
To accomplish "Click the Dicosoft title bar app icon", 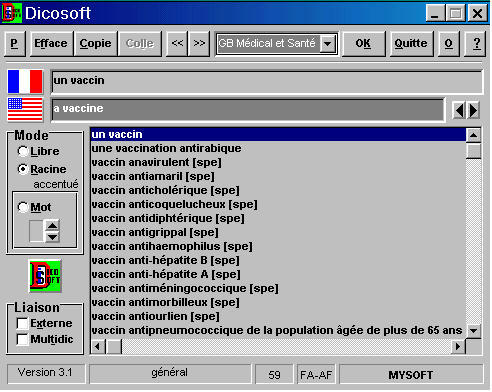I will pyautogui.click(x=12, y=13).
